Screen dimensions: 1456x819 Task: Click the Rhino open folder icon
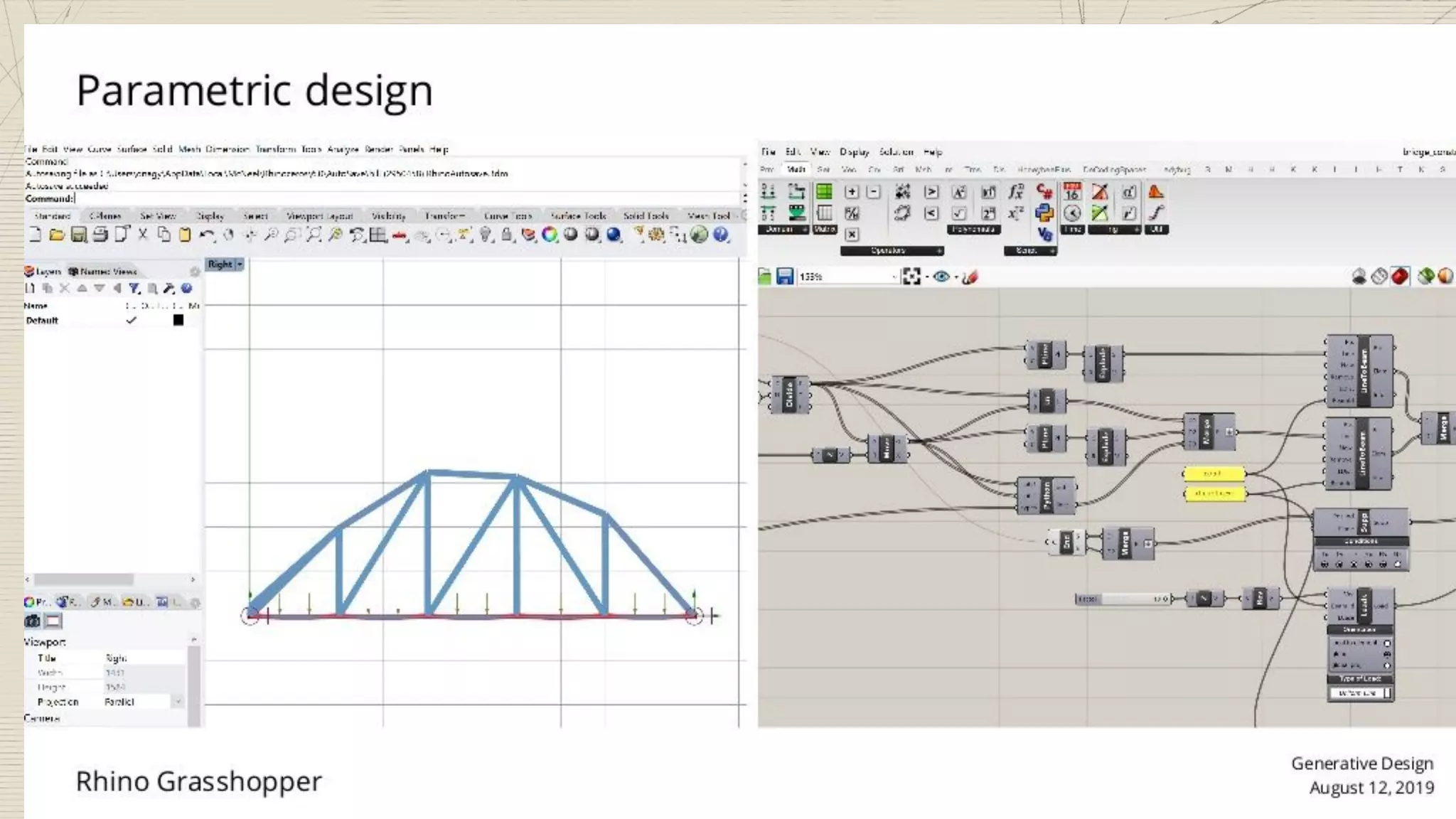(x=57, y=235)
